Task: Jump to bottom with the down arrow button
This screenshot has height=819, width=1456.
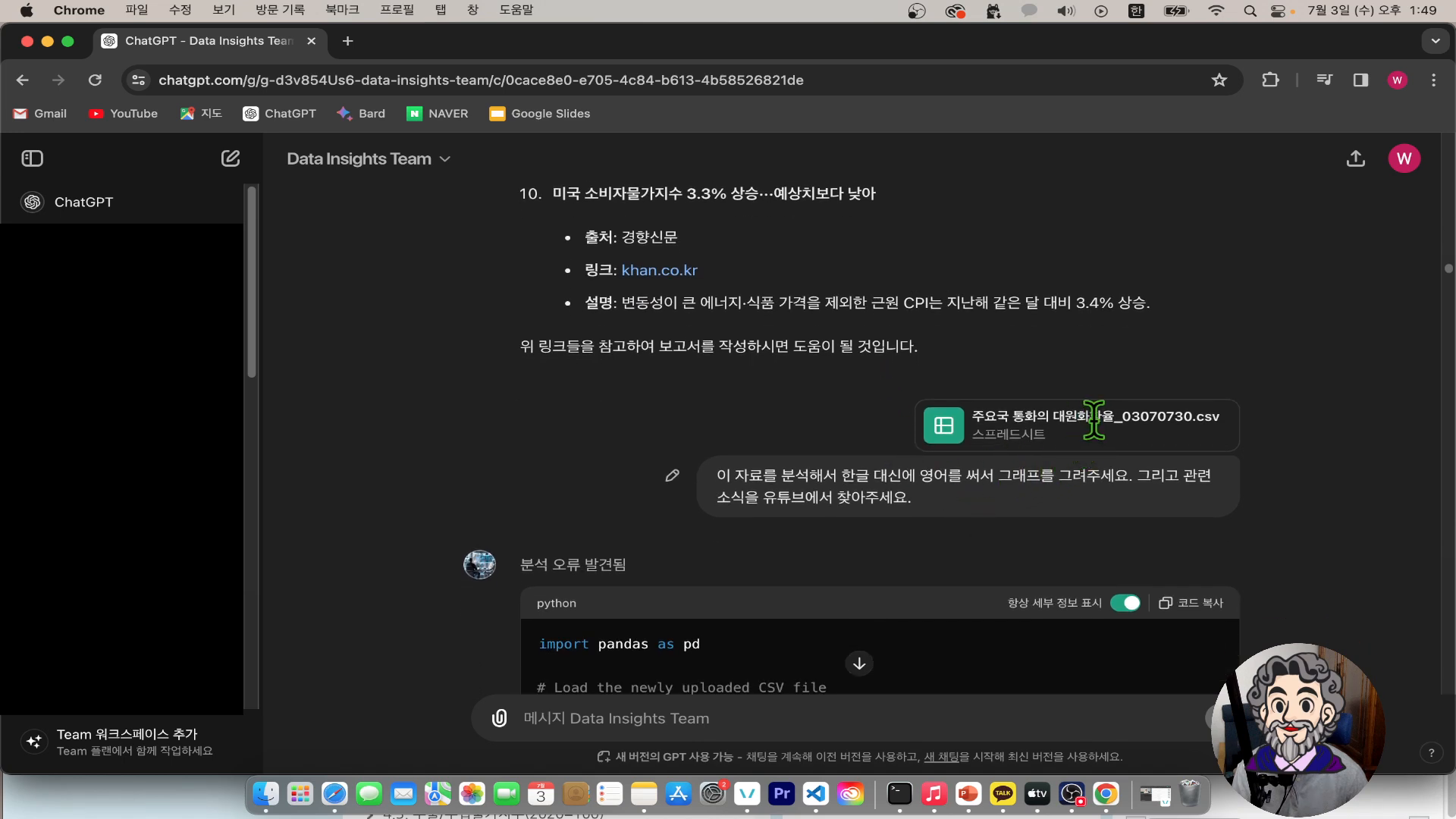Action: pyautogui.click(x=859, y=664)
